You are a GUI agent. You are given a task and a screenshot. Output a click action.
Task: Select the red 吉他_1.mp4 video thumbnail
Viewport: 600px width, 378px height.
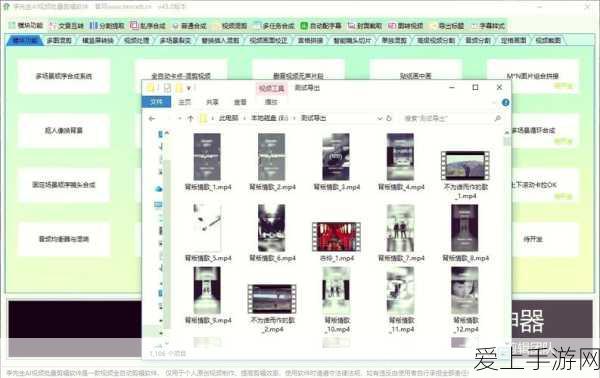click(336, 236)
